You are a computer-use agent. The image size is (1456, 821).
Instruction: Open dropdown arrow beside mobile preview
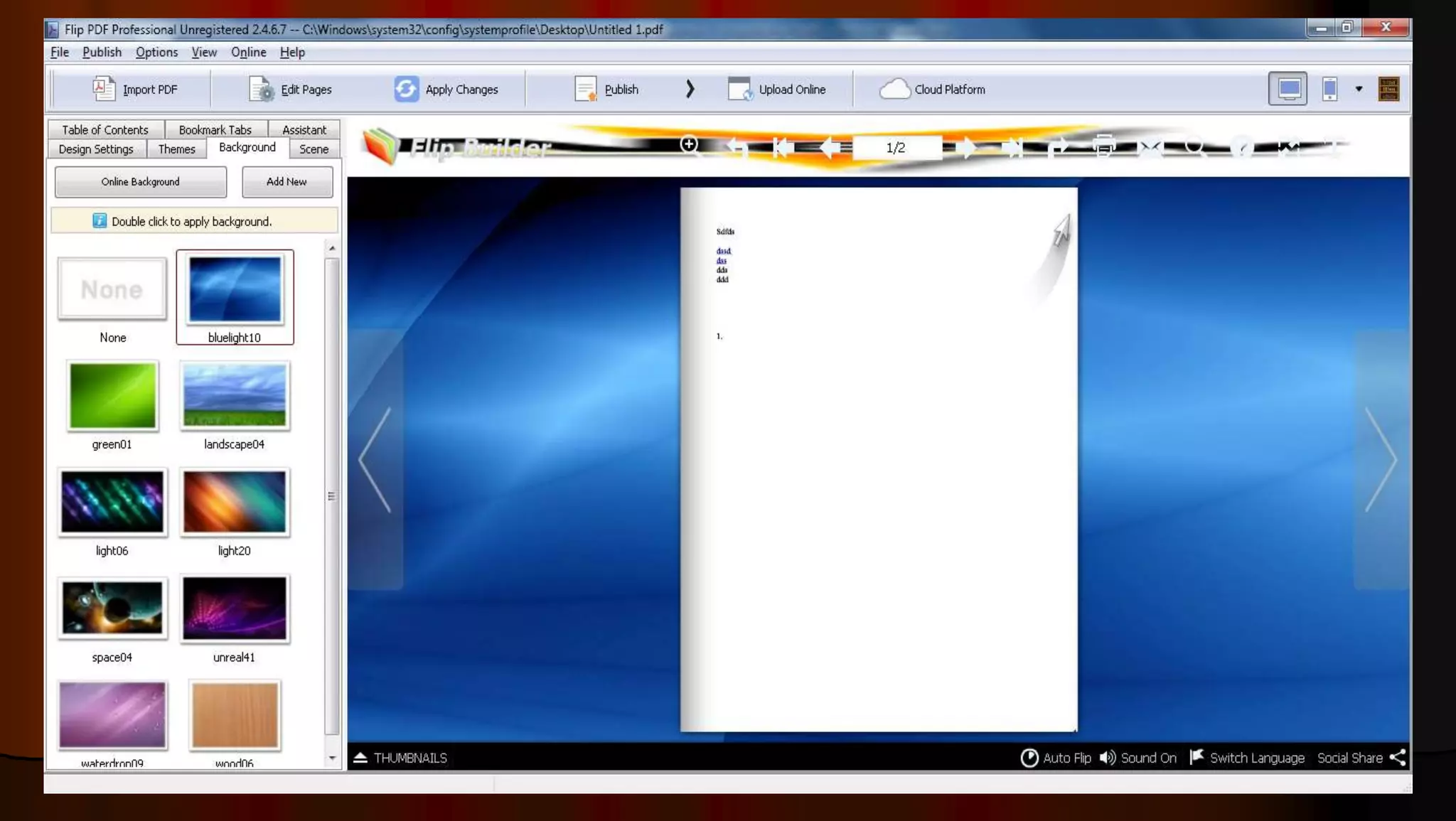[1359, 89]
